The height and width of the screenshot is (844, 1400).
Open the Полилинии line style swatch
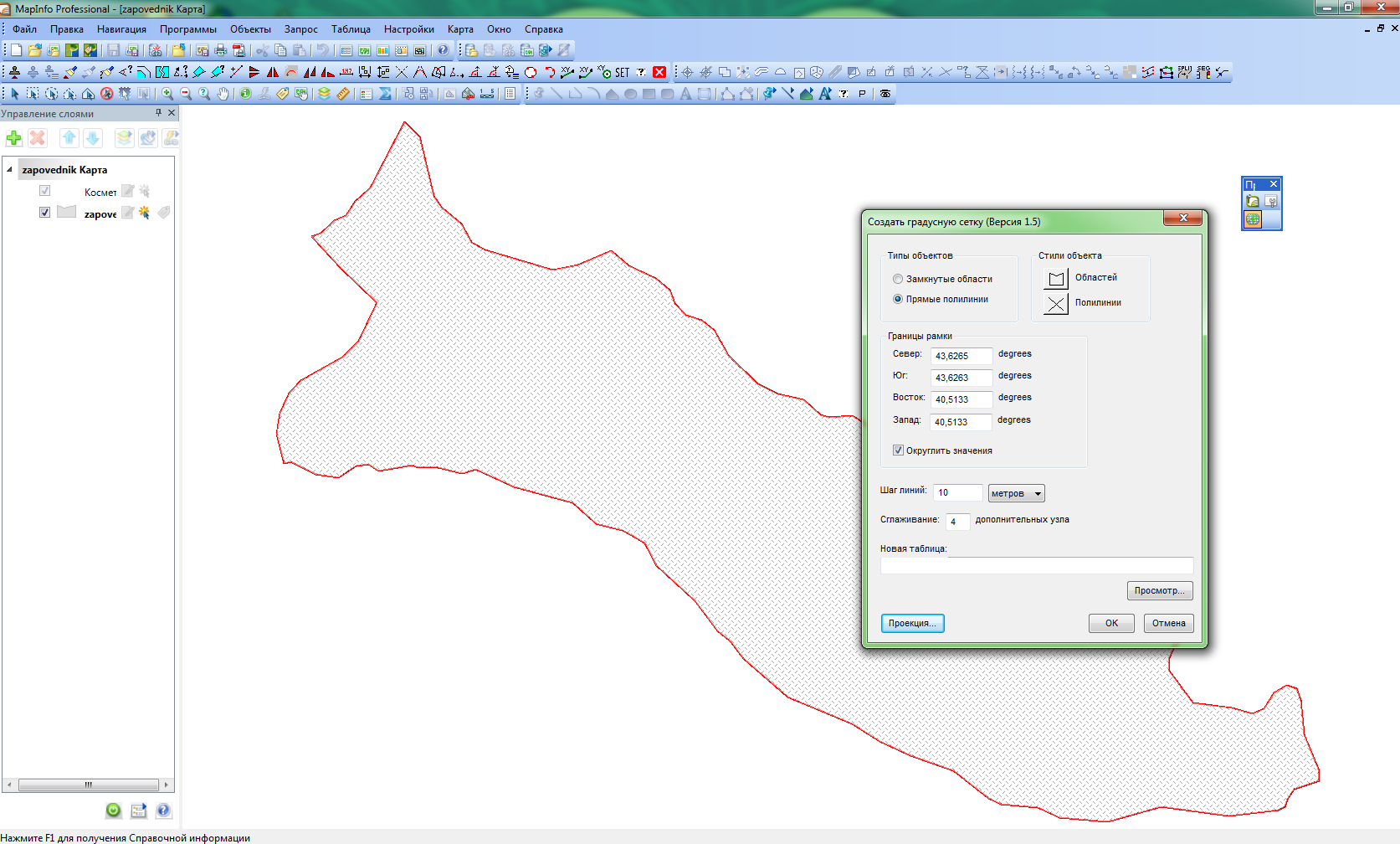click(1056, 303)
